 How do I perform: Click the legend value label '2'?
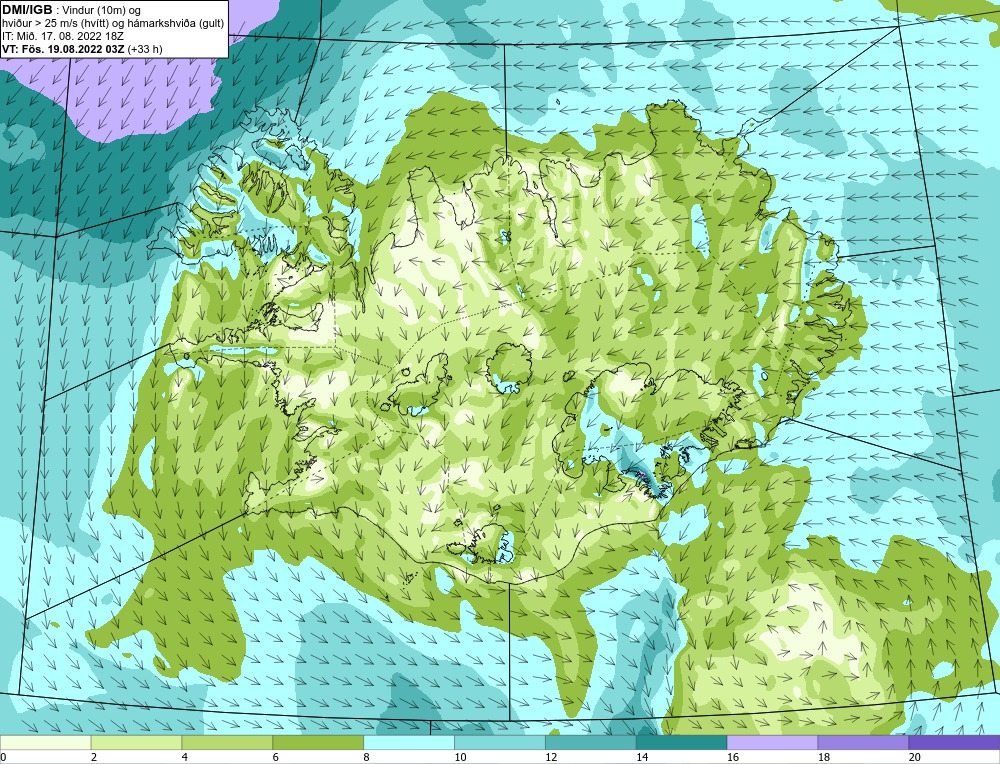tap(94, 757)
